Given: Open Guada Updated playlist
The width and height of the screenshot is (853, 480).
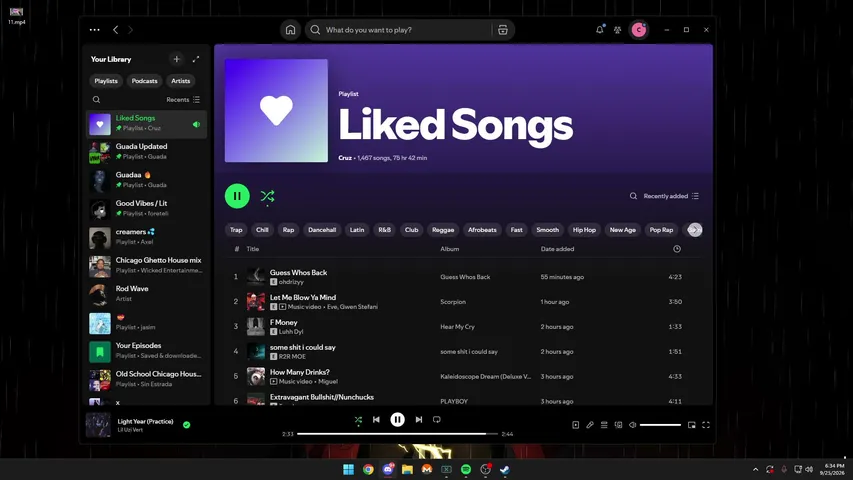Looking at the screenshot, I should [146, 152].
